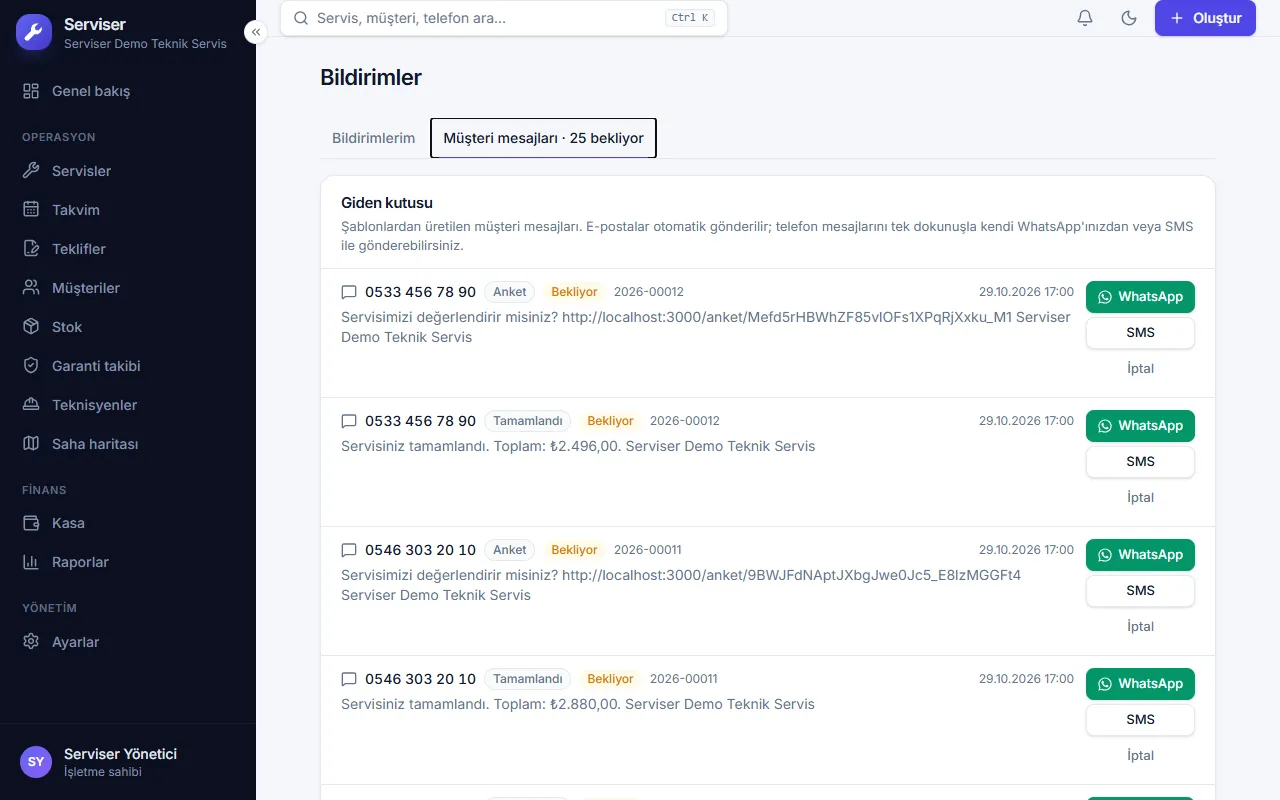
Task: Focus the Servis, müşteri, telefon search field
Action: (504, 18)
